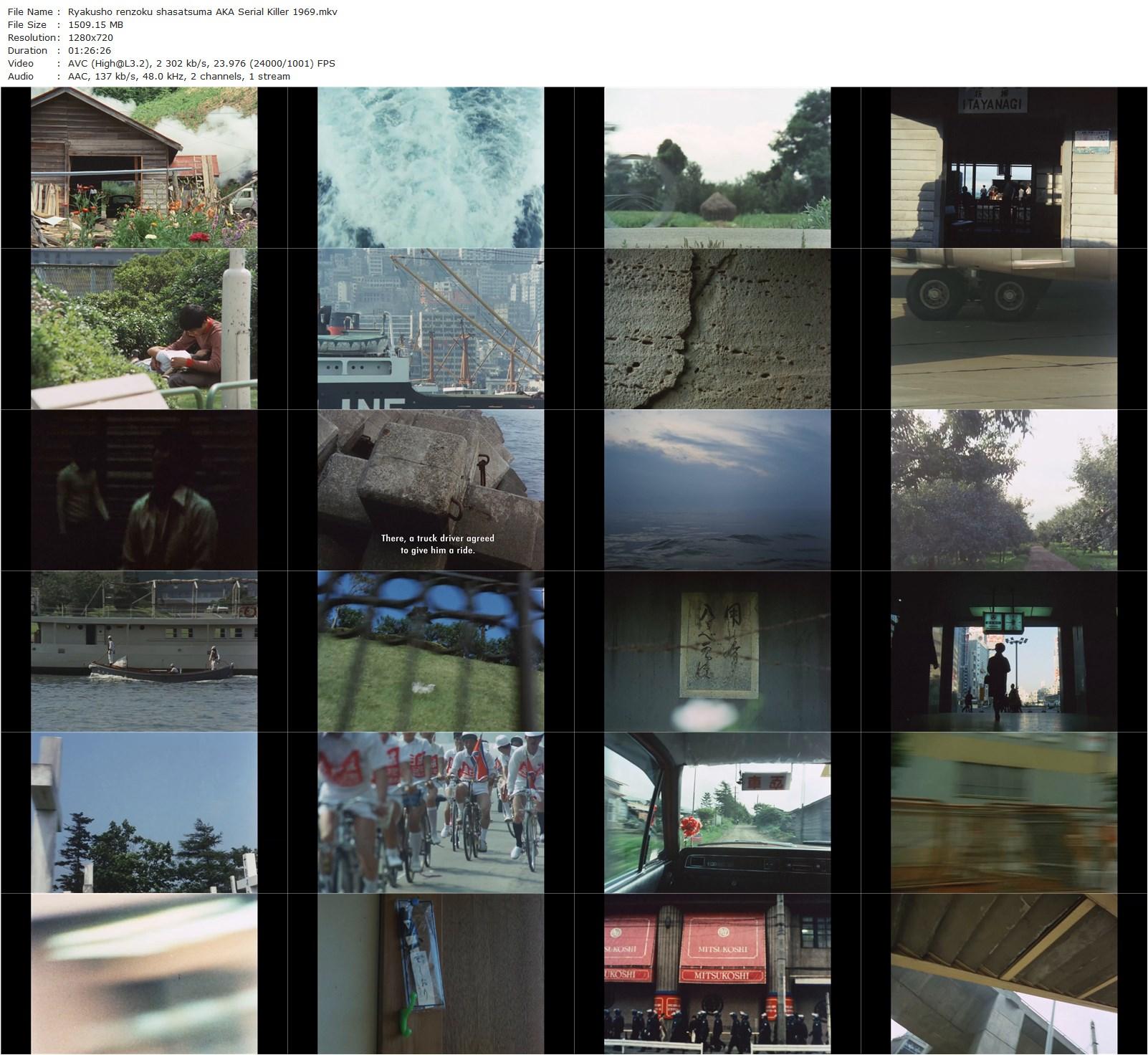Screen dimensions: 1148x1055
Task: Click the file name text at top
Action: pyautogui.click(x=202, y=12)
